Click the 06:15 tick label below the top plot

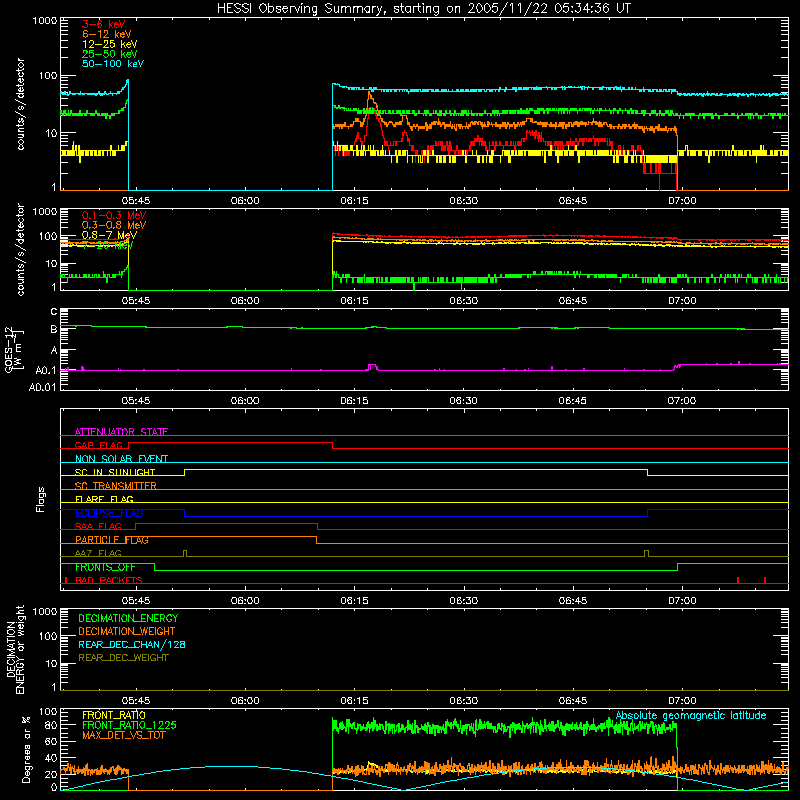point(354,201)
